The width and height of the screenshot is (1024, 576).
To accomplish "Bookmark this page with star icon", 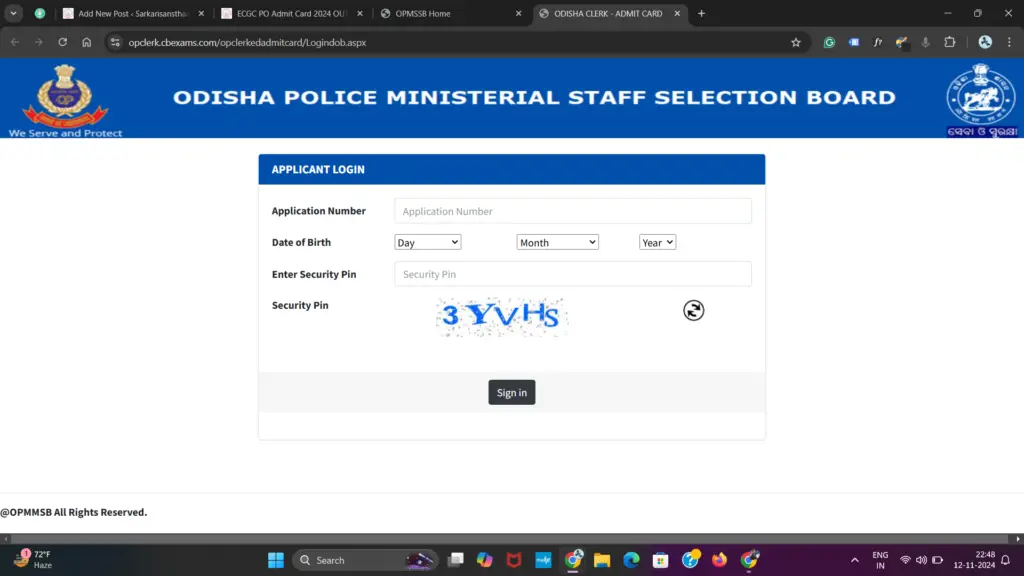I will click(795, 42).
